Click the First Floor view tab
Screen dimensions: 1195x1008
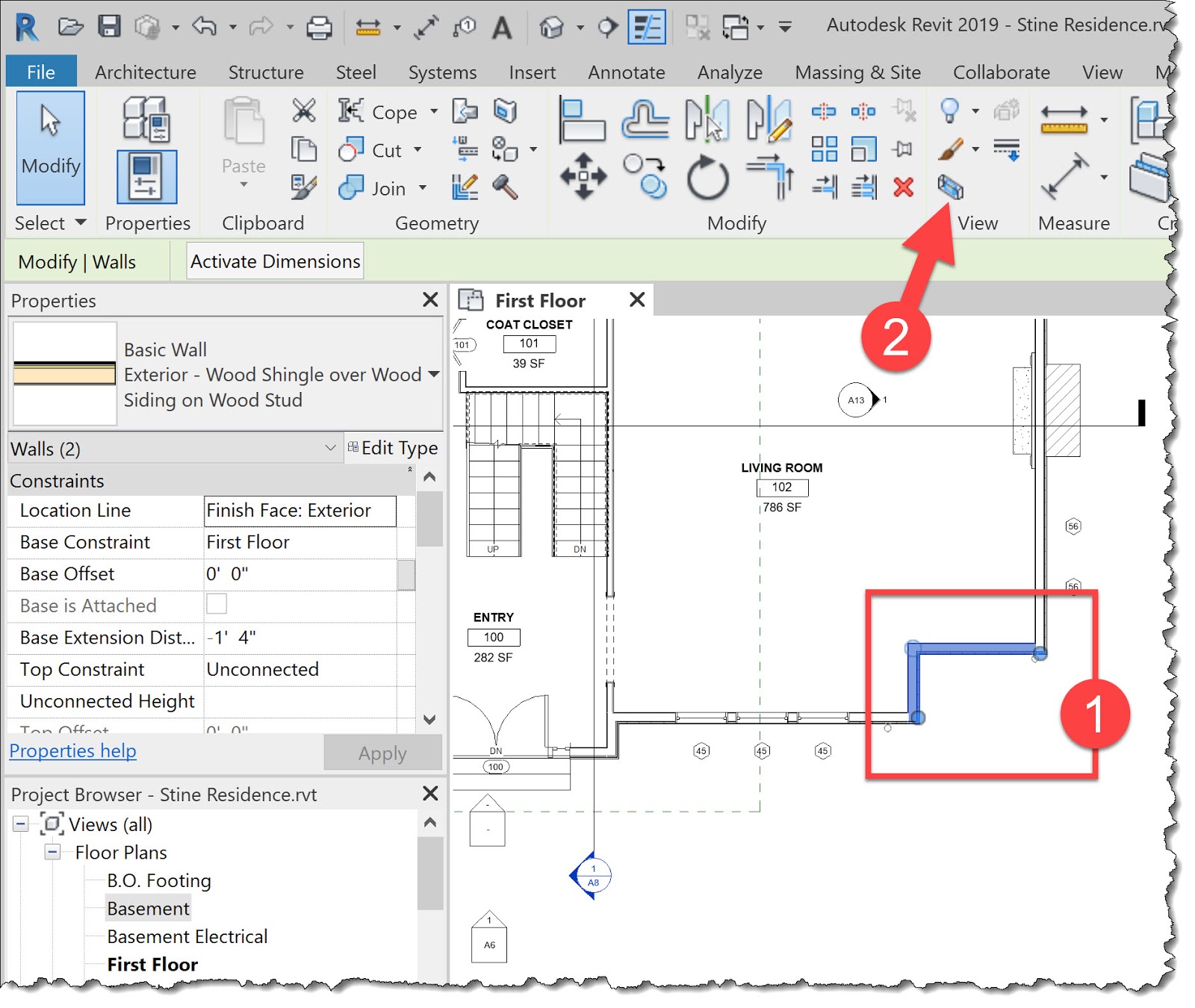[x=539, y=300]
